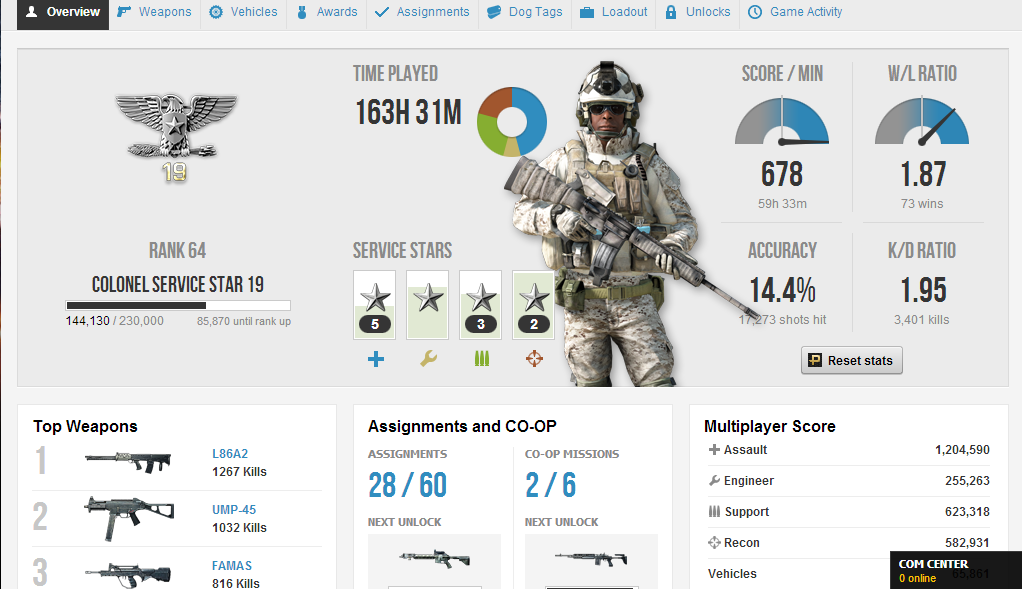Click the Support ammo icon in Multiplayer Score
Image resolution: width=1022 pixels, height=589 pixels.
click(714, 511)
